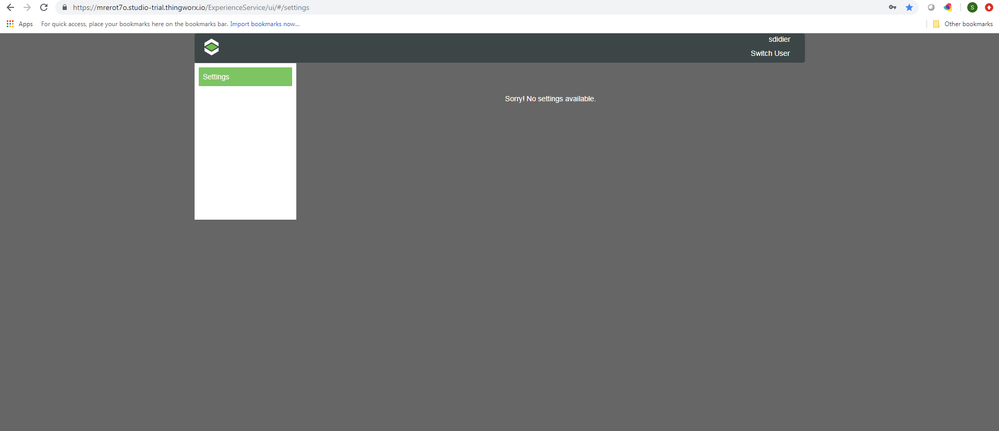Open the green S profile avatar
Image resolution: width=999 pixels, height=431 pixels.
coord(972,8)
